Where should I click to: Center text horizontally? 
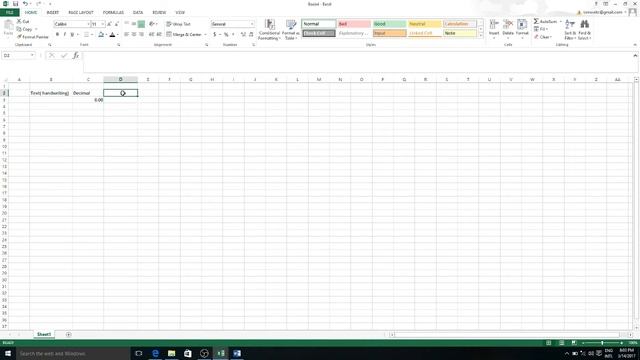click(134, 35)
